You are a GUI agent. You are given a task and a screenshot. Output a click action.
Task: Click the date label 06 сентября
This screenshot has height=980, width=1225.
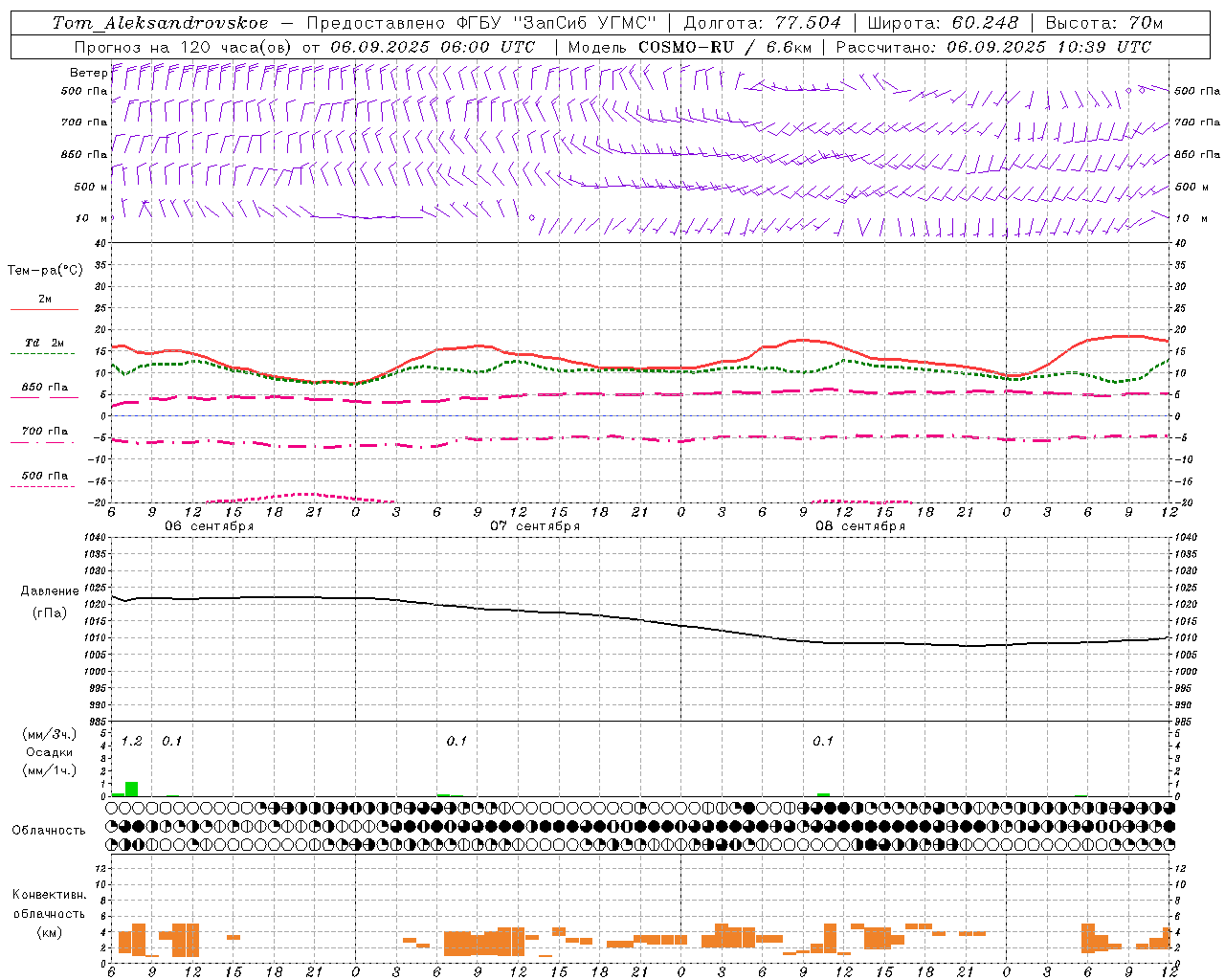point(209,526)
